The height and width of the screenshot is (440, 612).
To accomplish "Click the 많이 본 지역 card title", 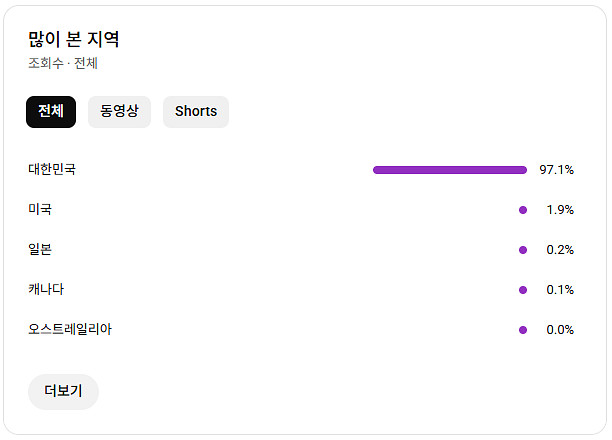I will [74, 40].
